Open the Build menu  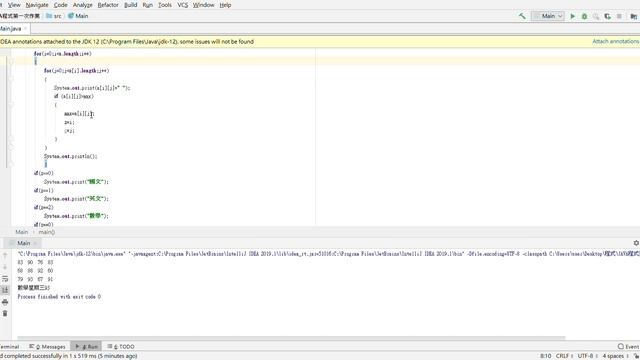pyautogui.click(x=131, y=5)
